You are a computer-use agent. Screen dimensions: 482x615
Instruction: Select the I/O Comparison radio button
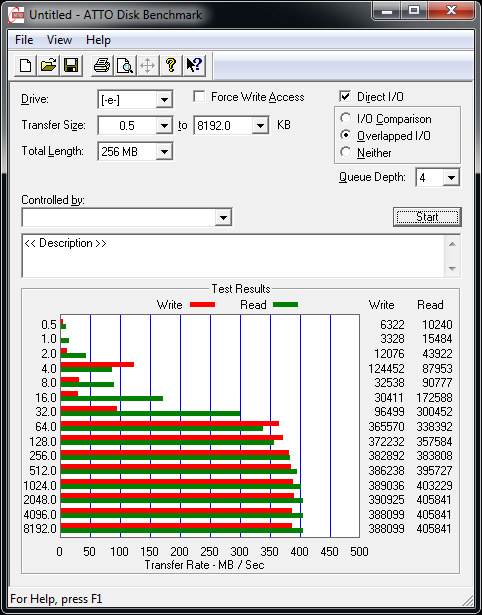coord(346,118)
